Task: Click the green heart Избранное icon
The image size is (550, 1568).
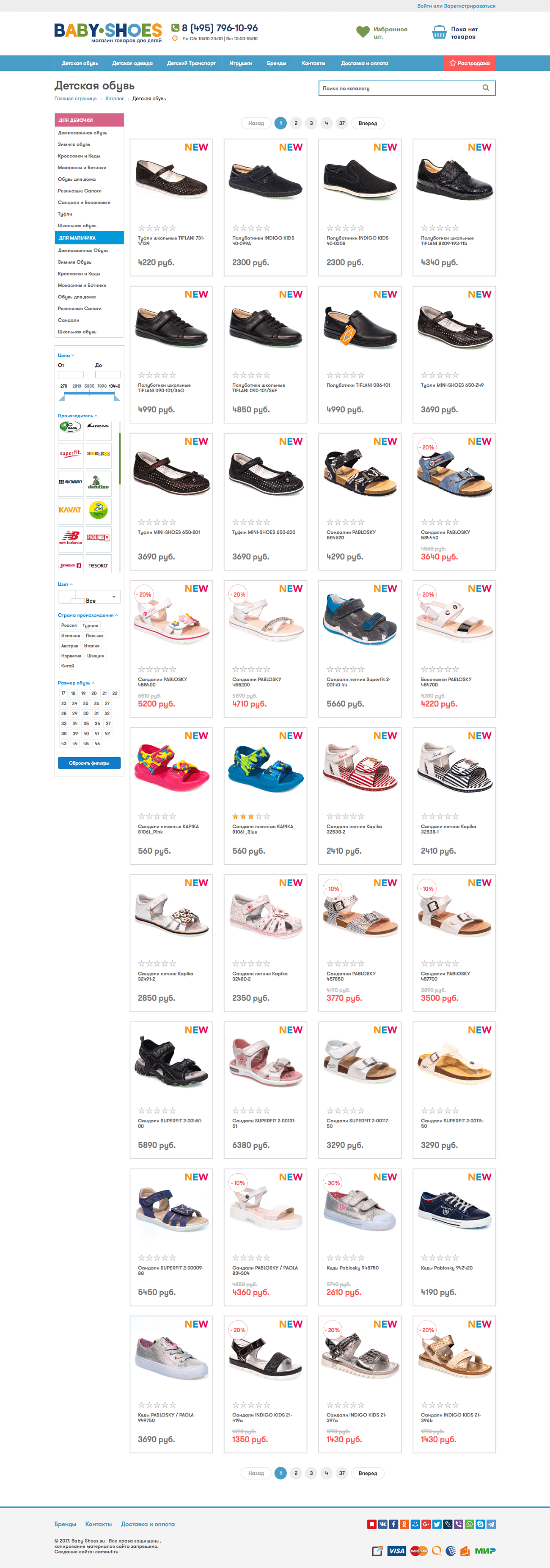Action: [x=363, y=32]
